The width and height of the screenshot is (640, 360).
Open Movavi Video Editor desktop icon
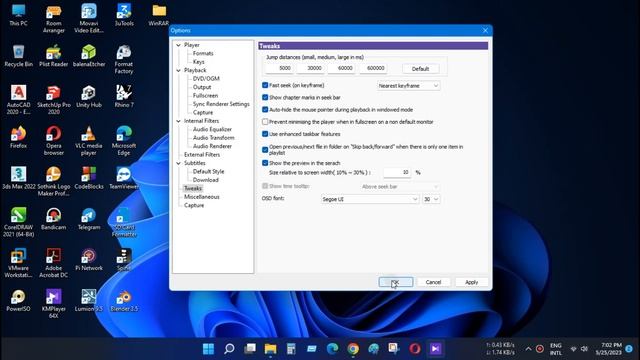click(89, 18)
